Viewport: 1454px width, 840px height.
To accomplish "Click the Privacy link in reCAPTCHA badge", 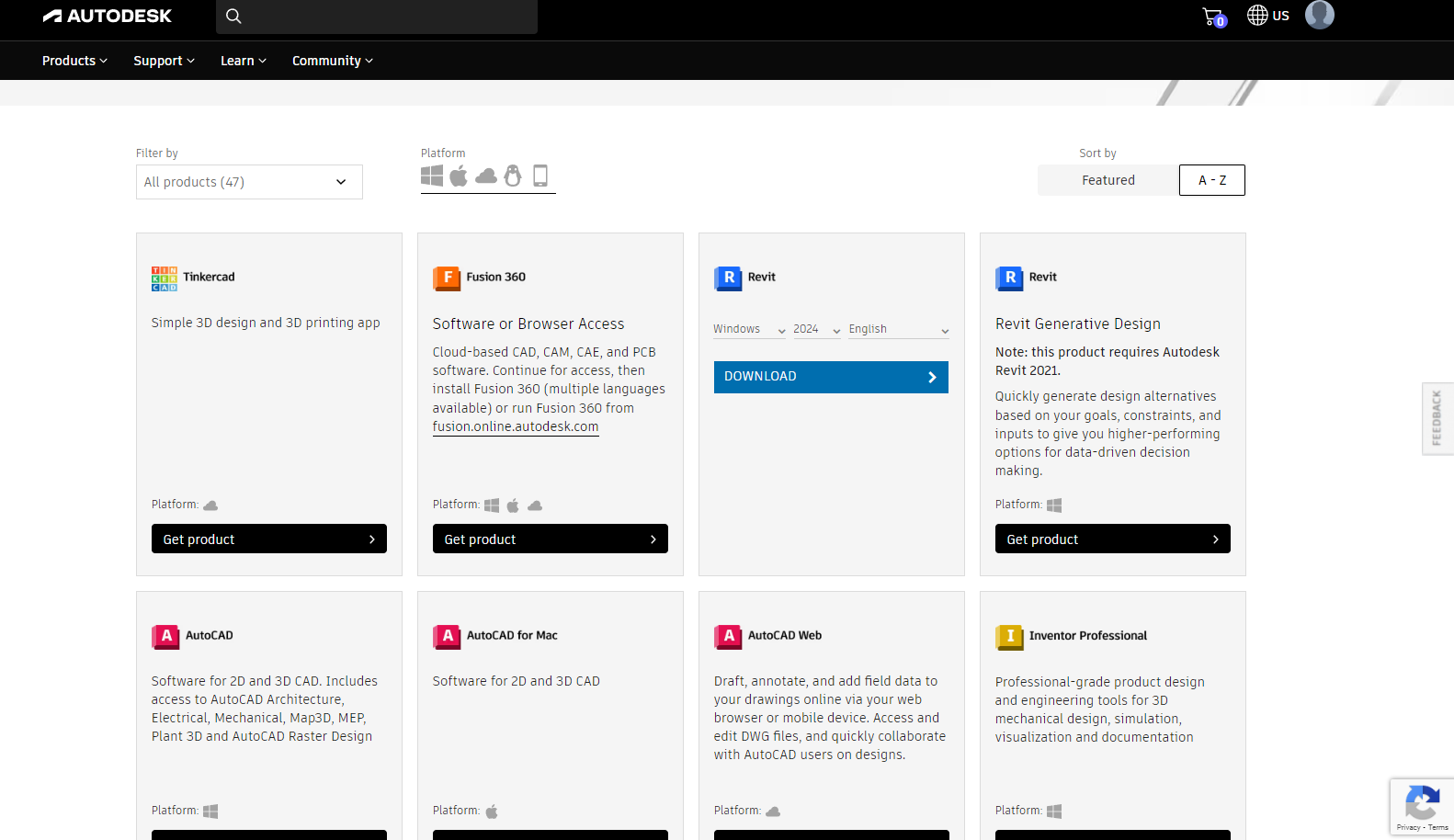I will (x=1408, y=827).
